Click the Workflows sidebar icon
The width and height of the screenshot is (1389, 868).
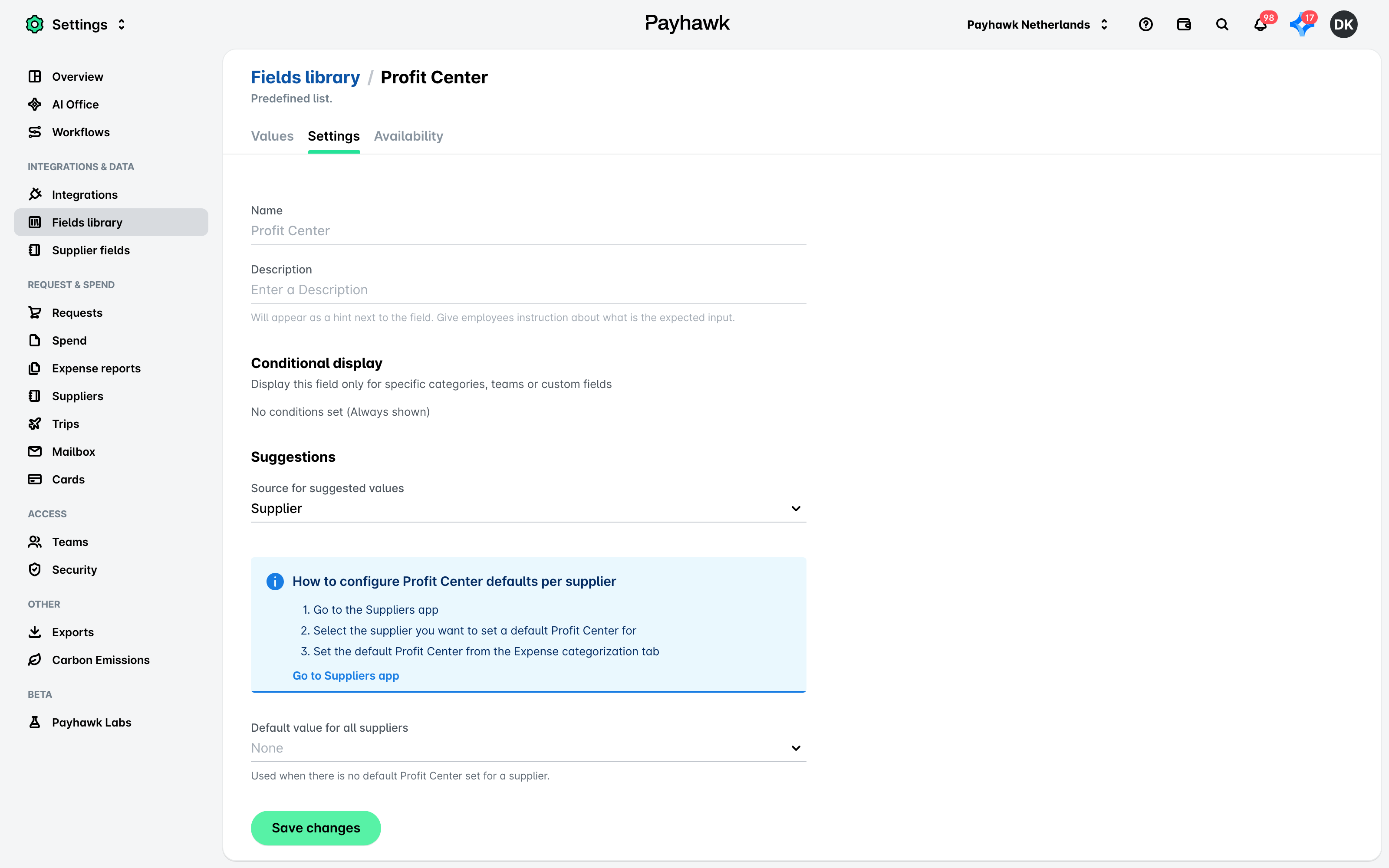(x=34, y=132)
